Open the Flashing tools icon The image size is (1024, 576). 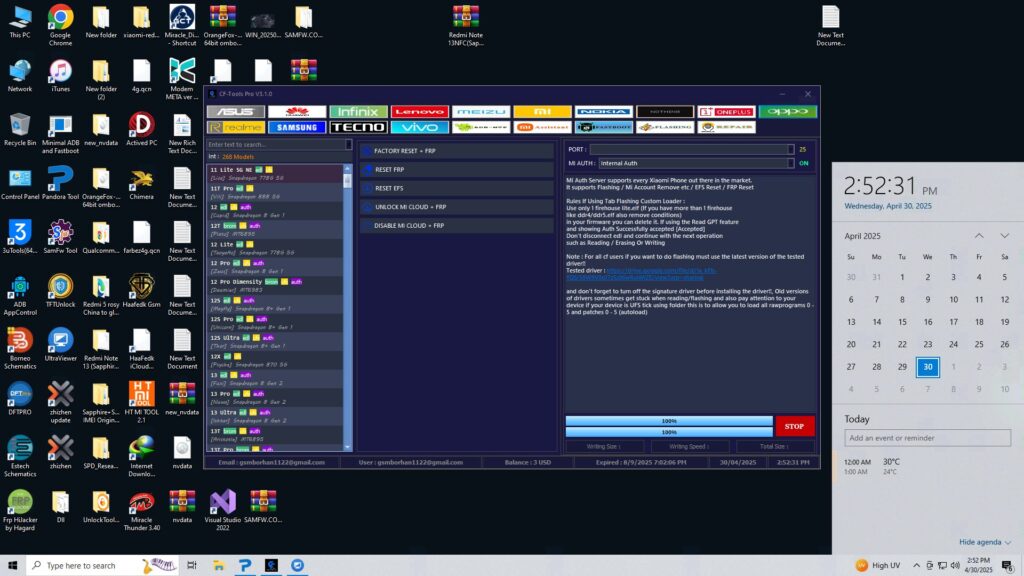click(x=665, y=127)
